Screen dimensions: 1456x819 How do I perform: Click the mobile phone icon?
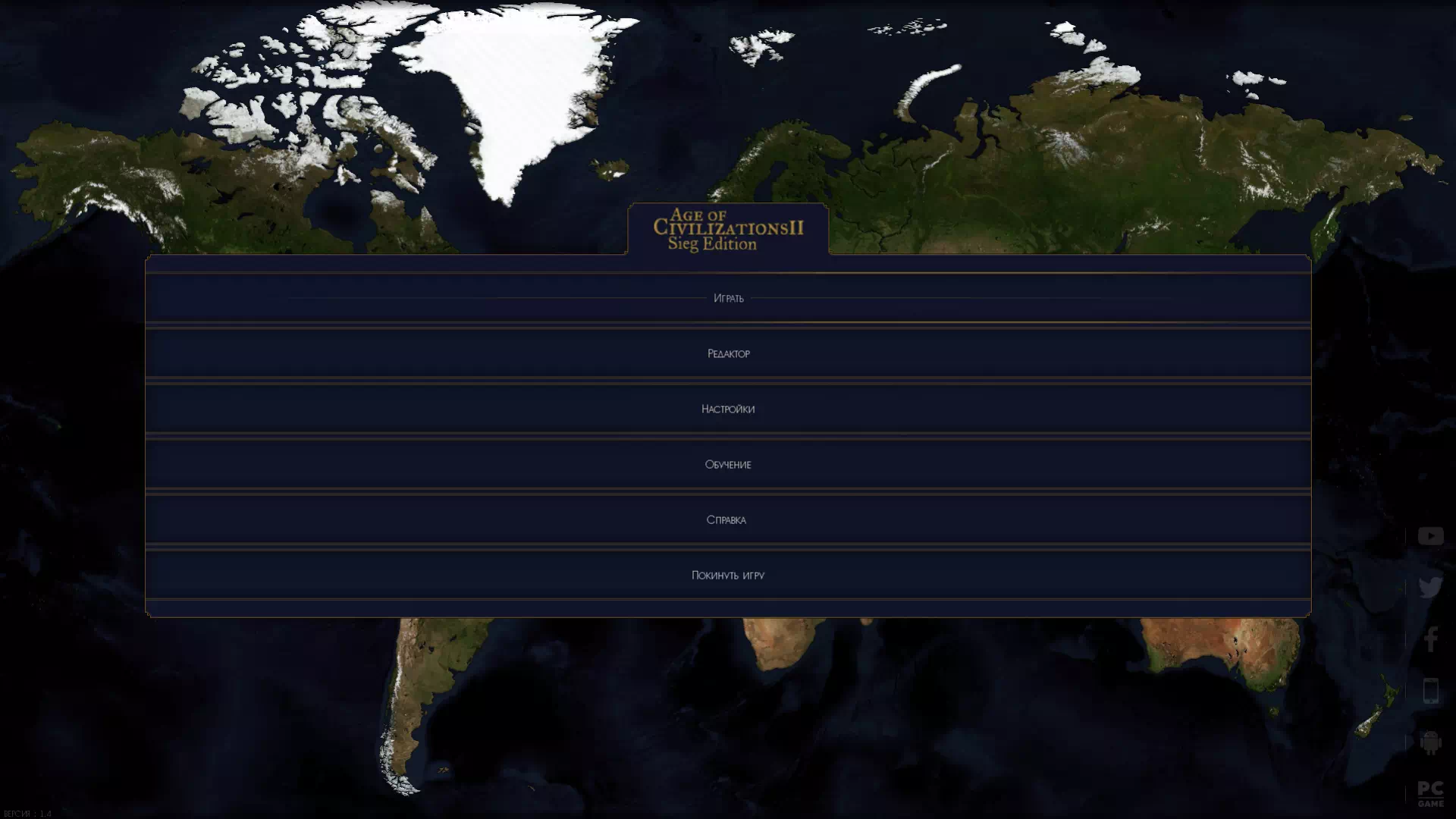1430,691
